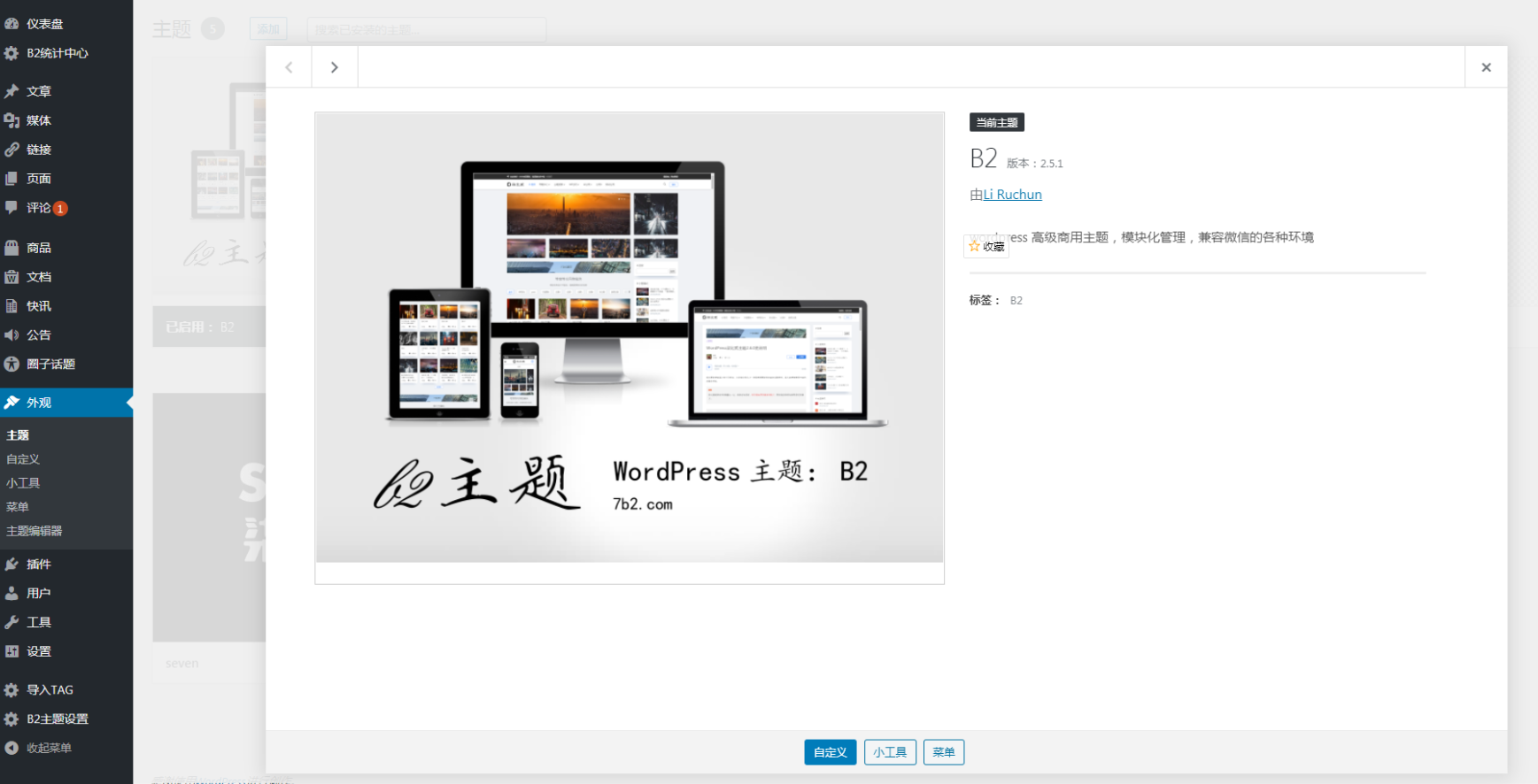Click the pin icon for 文章

coord(12,91)
